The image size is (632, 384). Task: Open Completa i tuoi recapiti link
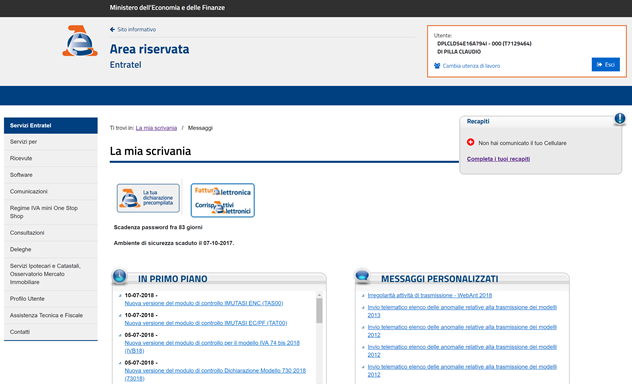[498, 159]
